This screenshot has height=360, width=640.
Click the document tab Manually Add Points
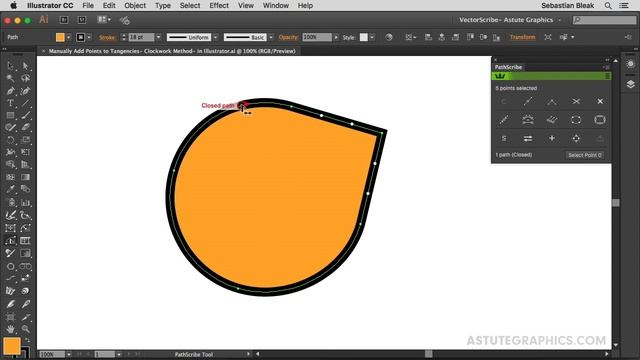point(172,51)
